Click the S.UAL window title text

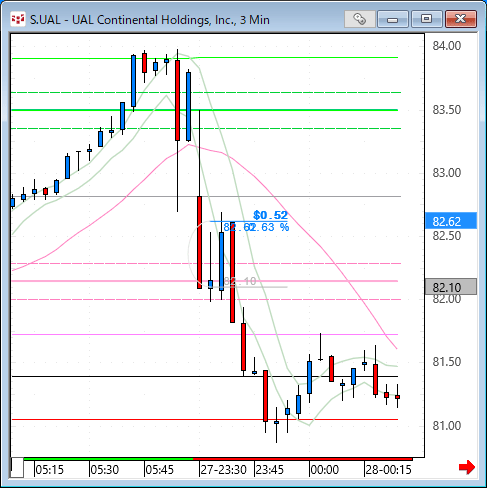[150, 20]
